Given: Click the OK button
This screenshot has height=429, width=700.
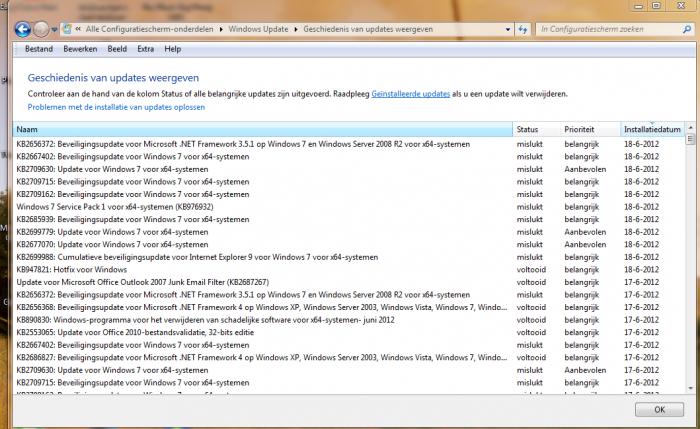Looking at the screenshot, I should click(x=659, y=410).
